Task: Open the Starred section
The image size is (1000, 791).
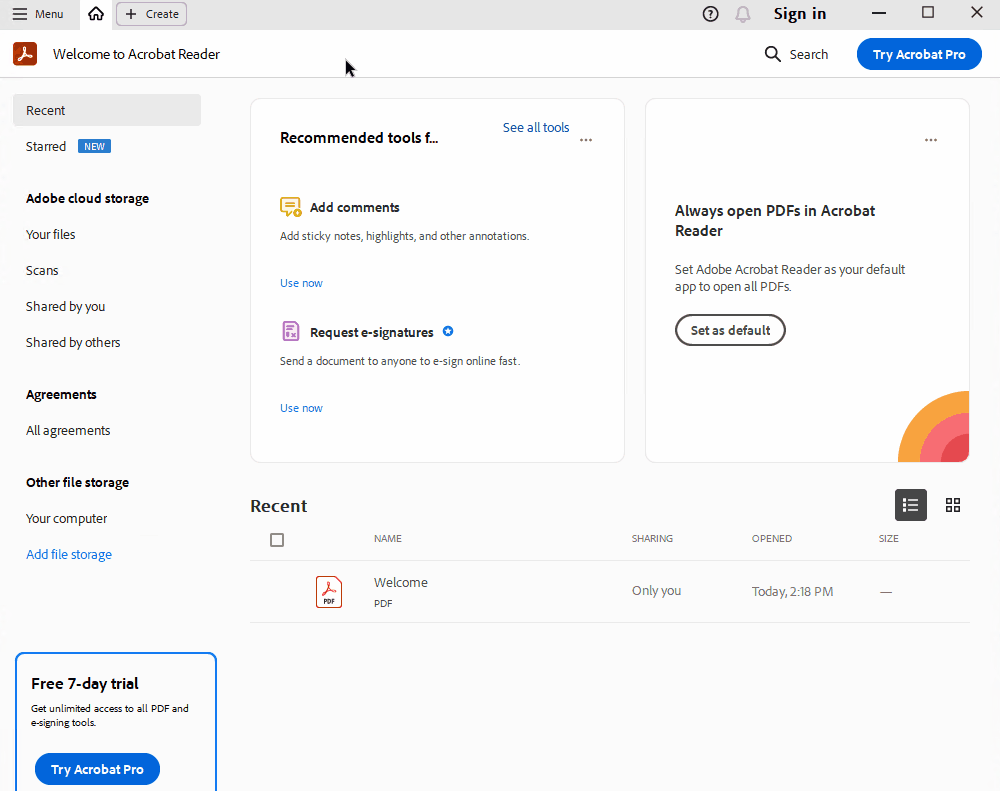Action: 46,146
